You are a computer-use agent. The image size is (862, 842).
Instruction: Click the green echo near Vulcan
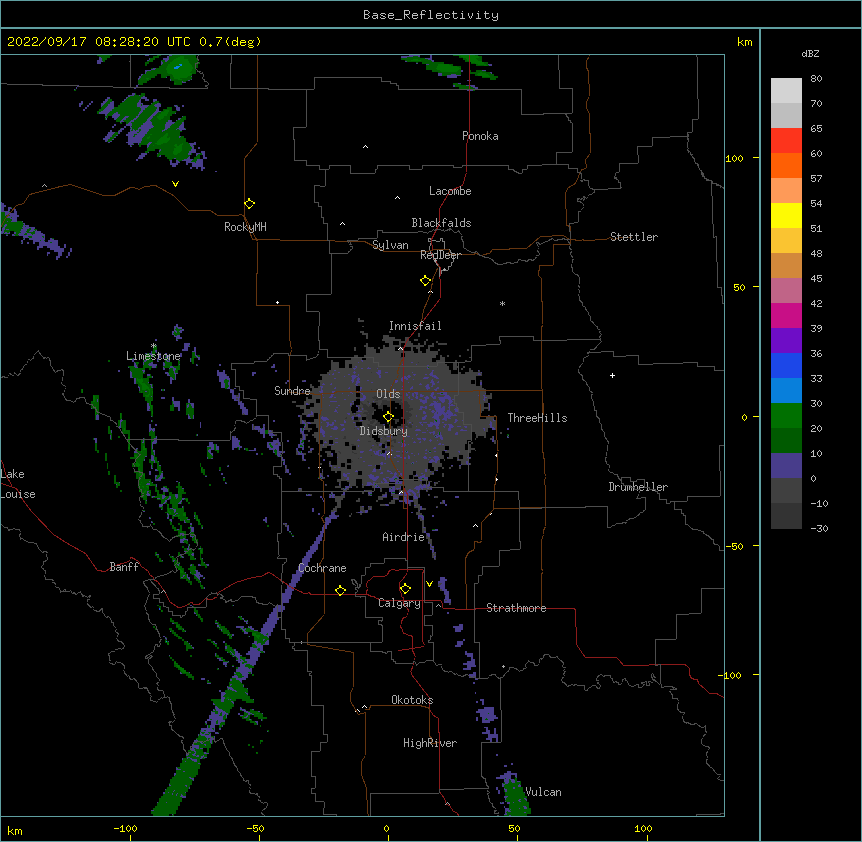(516, 795)
